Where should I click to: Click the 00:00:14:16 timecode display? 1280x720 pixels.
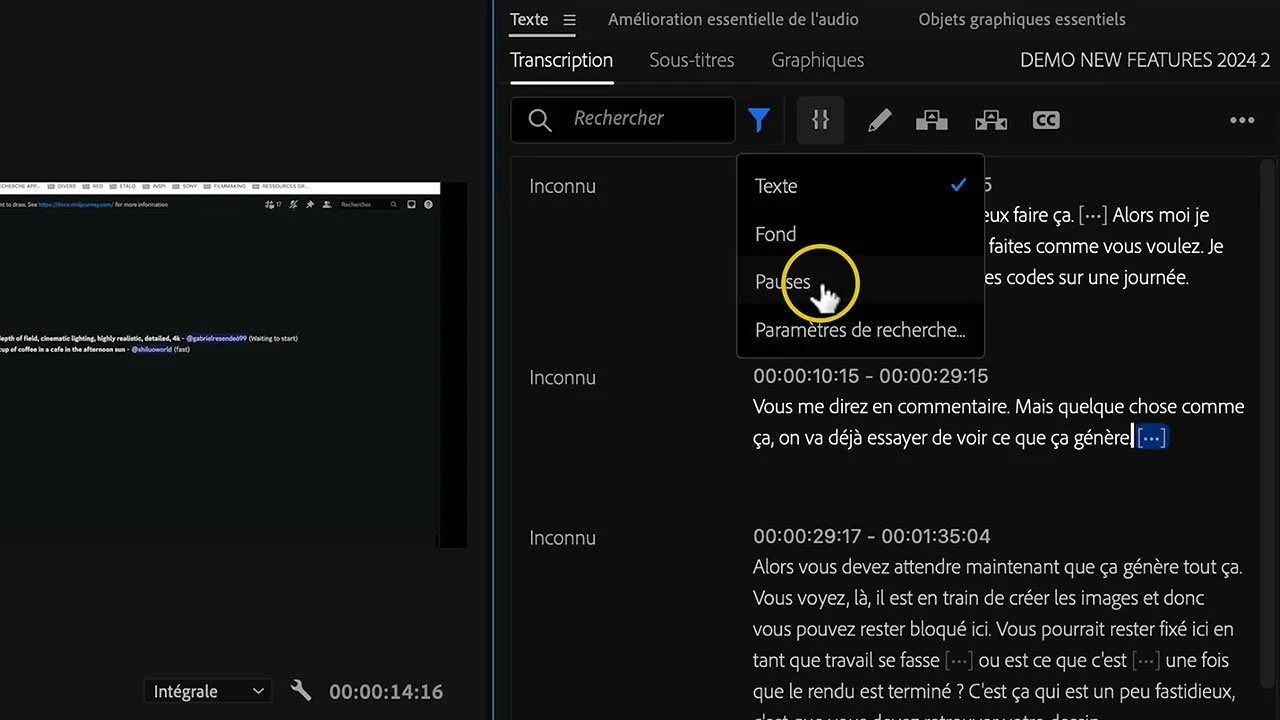pos(386,691)
